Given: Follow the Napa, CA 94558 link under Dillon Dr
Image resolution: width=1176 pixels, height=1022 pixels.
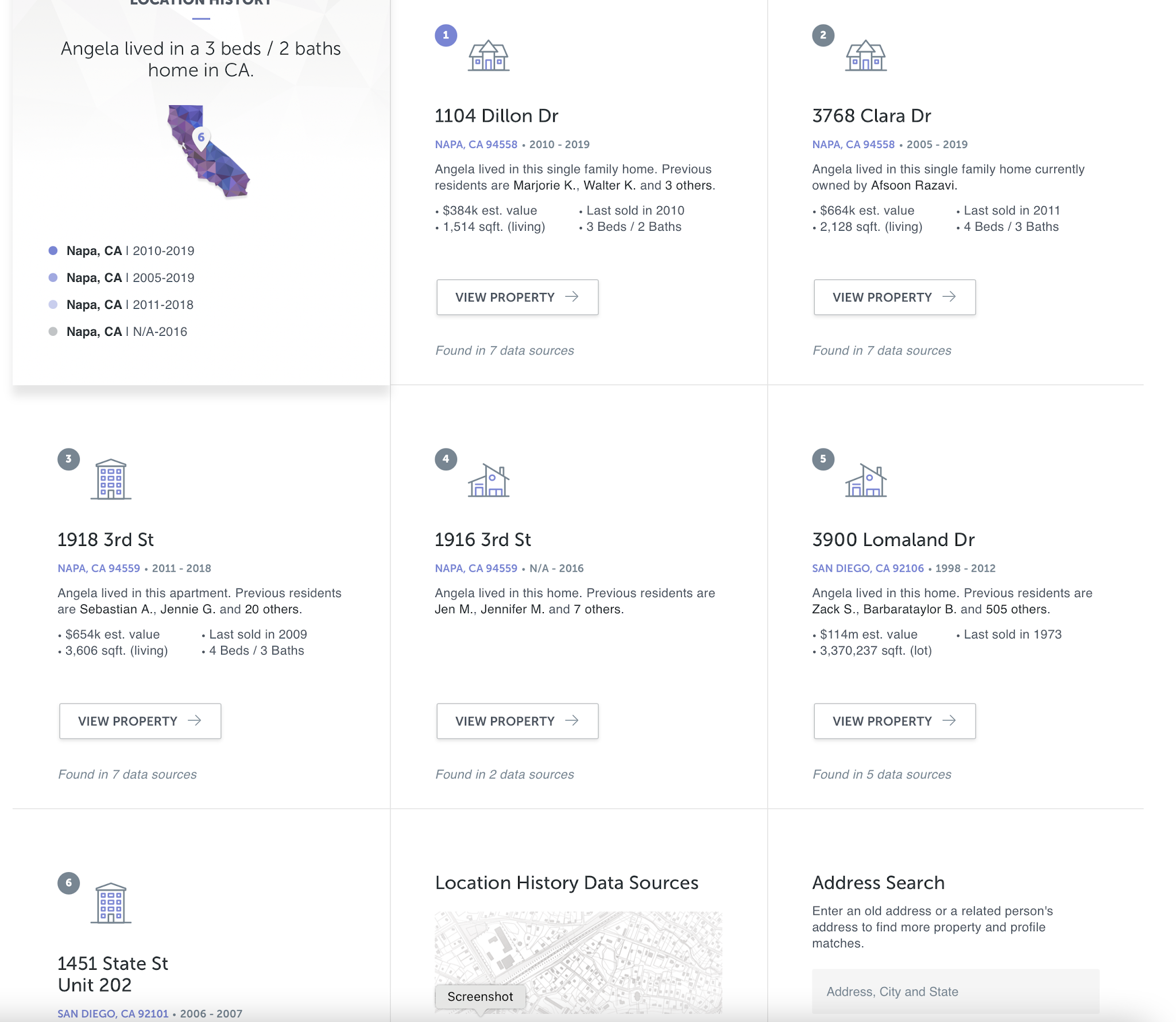Looking at the screenshot, I should click(x=475, y=145).
